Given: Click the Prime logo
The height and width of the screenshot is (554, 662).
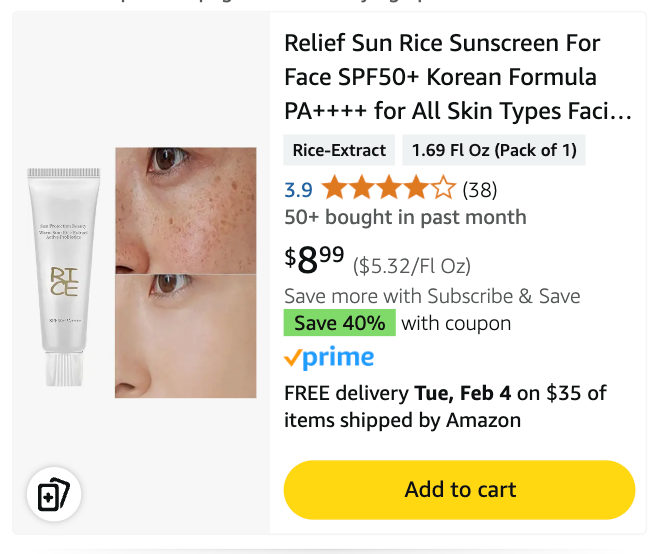Looking at the screenshot, I should click(x=329, y=358).
